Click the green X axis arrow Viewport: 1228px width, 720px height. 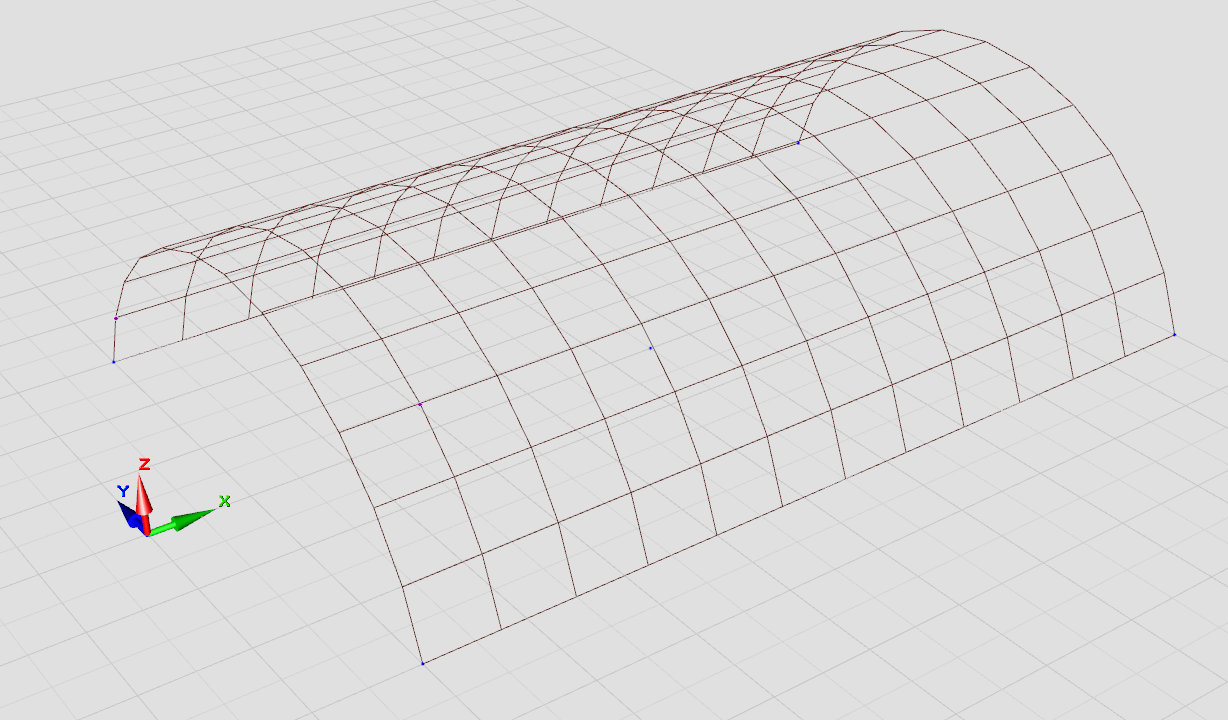(x=186, y=520)
